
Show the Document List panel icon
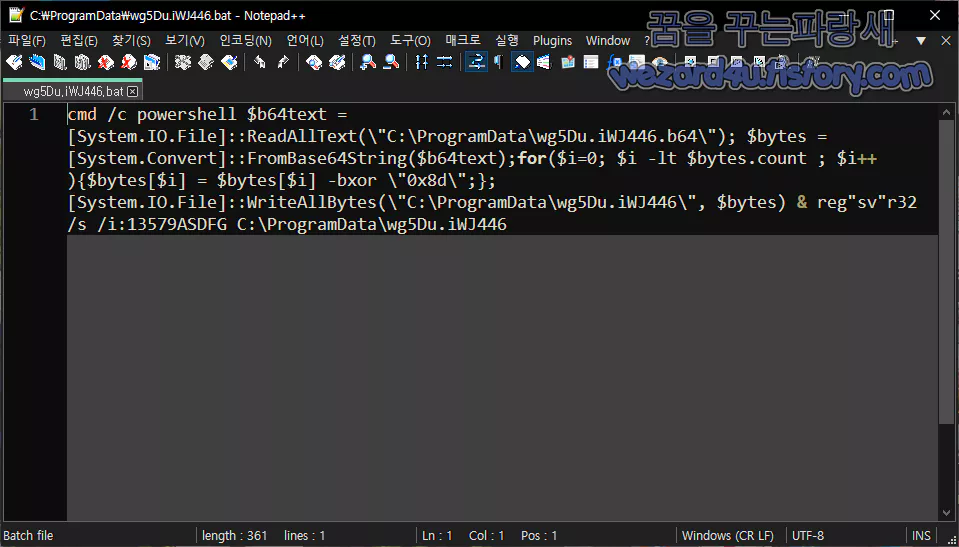[x=591, y=62]
